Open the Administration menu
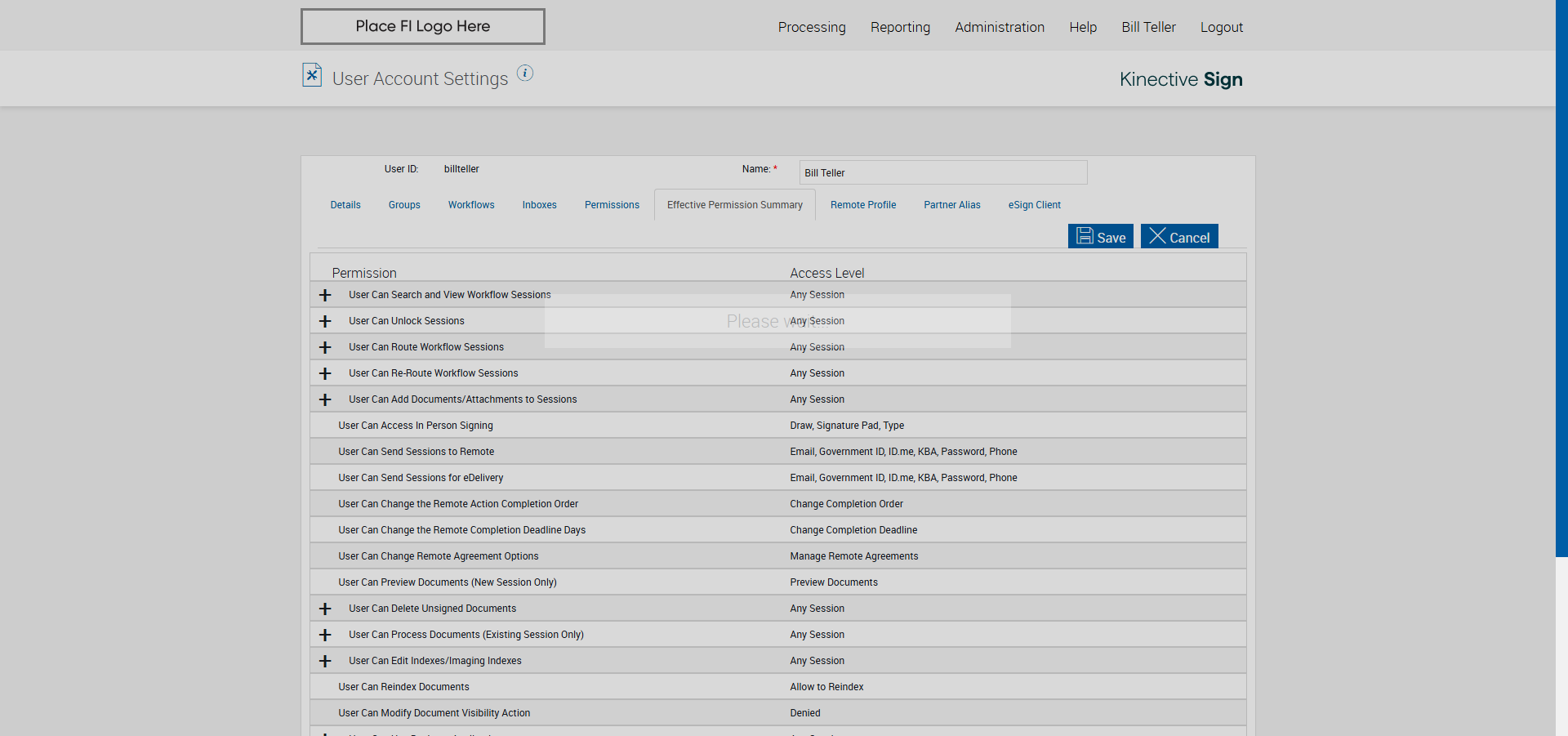 1000,27
